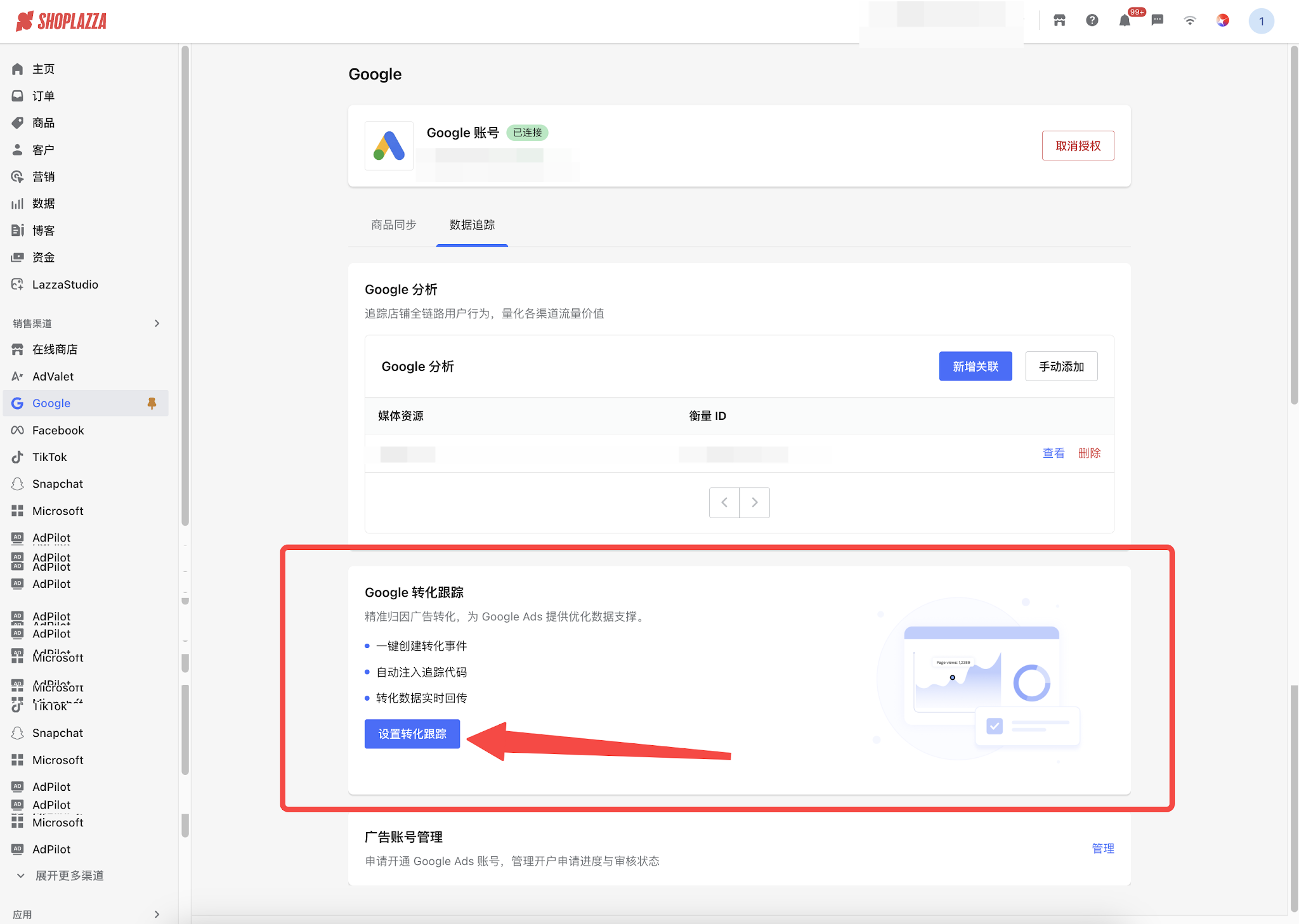Select the 数据追踪 tab
This screenshot has width=1299, height=924.
pos(472,224)
